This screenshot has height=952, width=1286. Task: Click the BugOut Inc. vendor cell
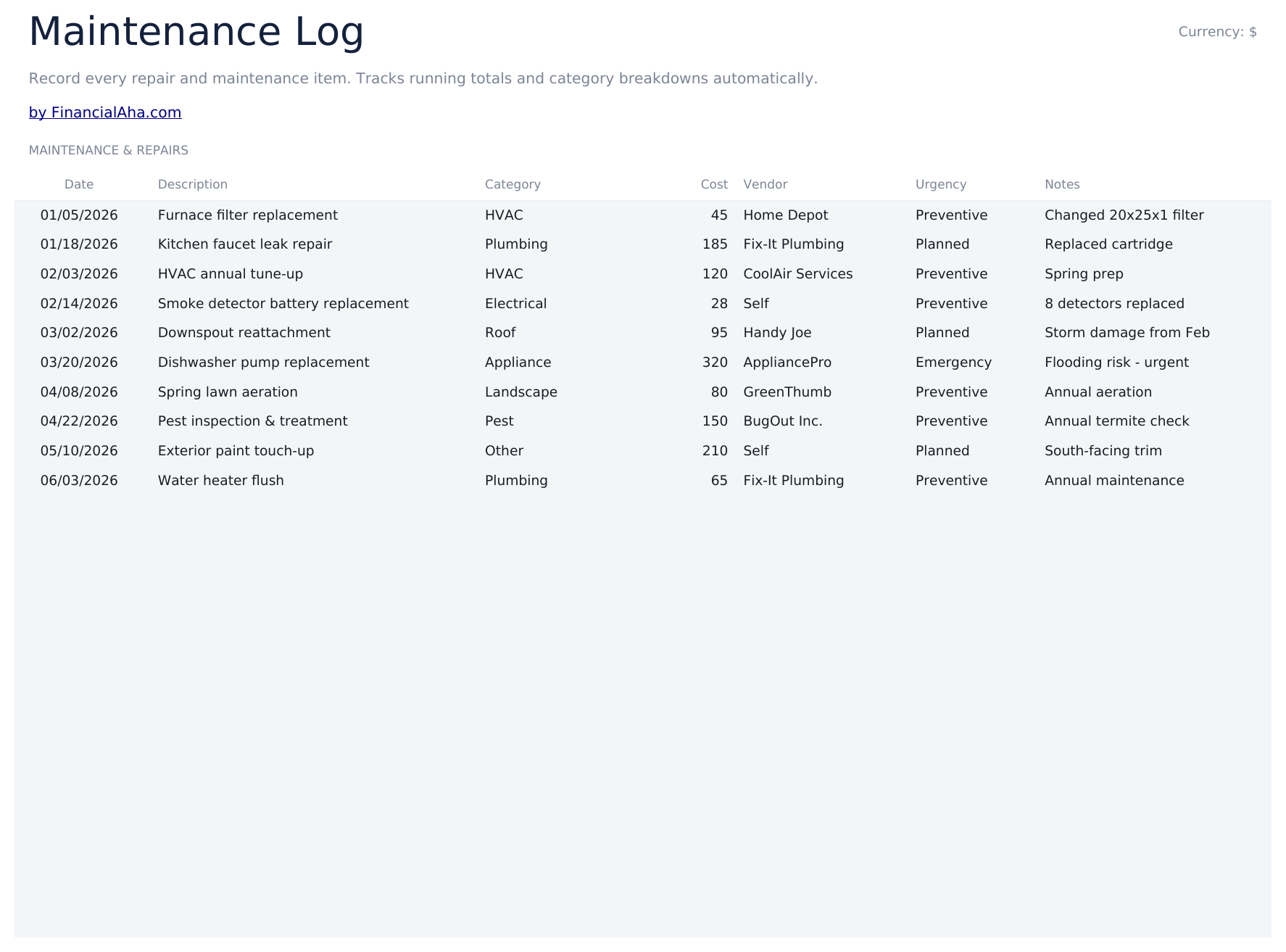click(x=783, y=421)
